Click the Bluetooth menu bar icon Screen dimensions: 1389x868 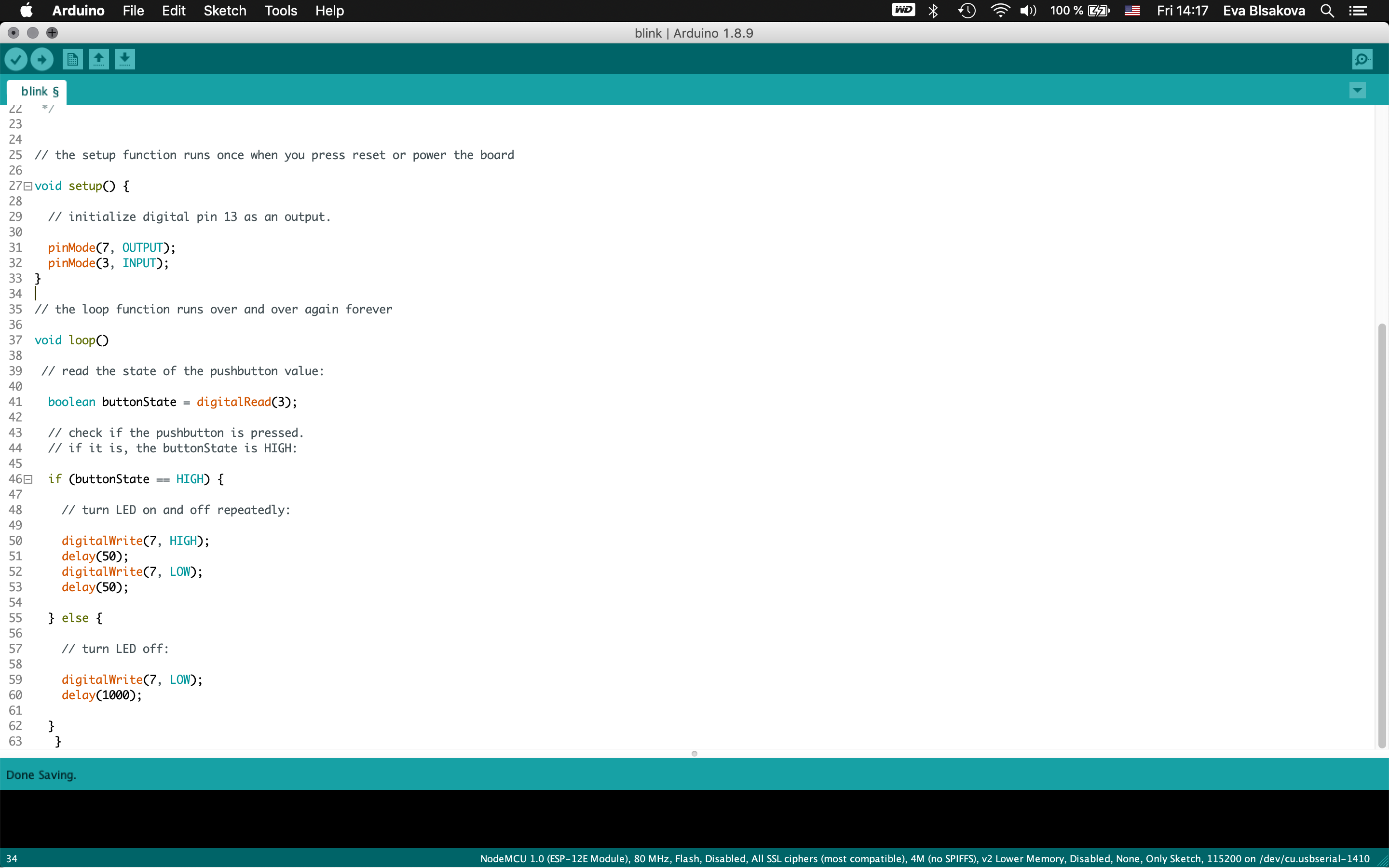933,11
